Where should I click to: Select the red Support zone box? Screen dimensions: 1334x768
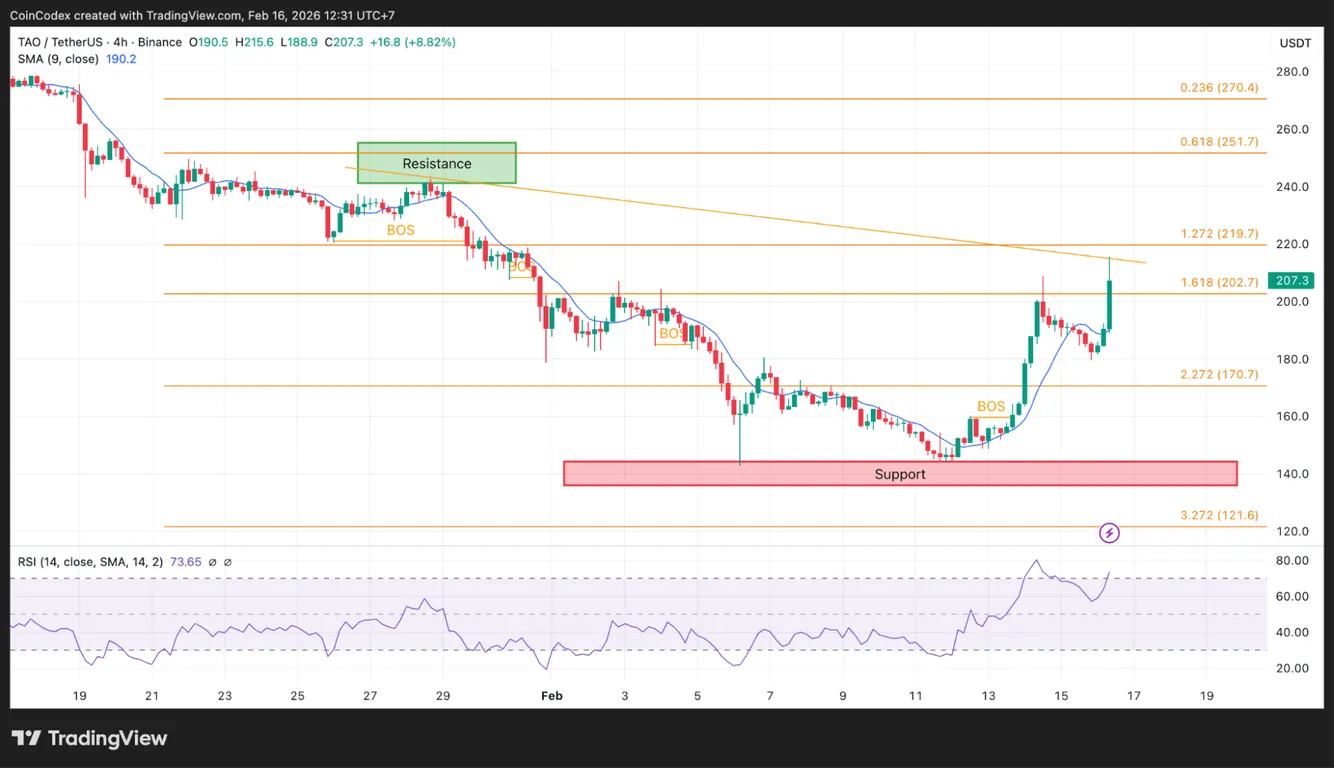[x=900, y=474]
